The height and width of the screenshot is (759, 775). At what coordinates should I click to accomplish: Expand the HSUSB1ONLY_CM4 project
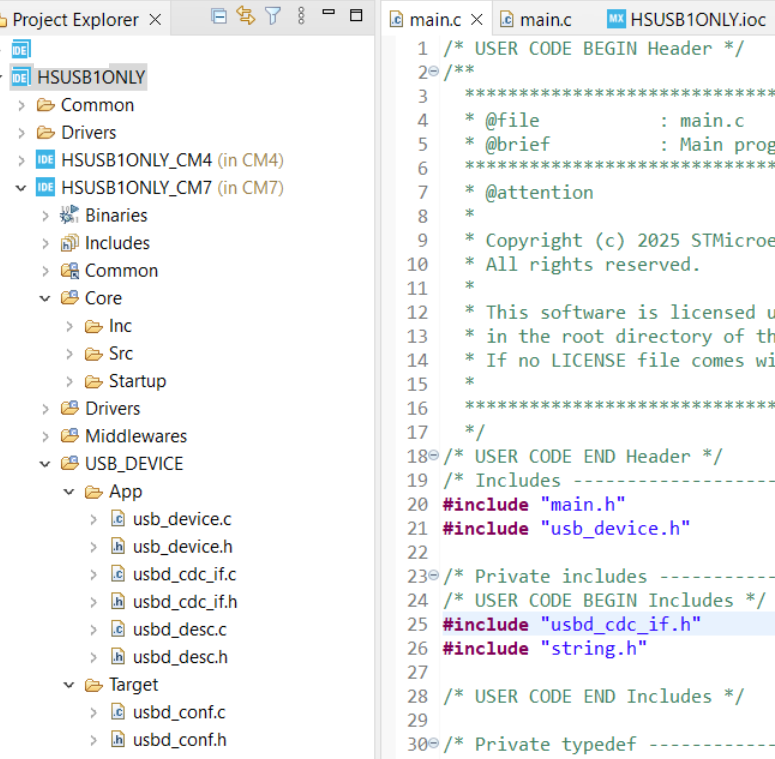pos(21,161)
